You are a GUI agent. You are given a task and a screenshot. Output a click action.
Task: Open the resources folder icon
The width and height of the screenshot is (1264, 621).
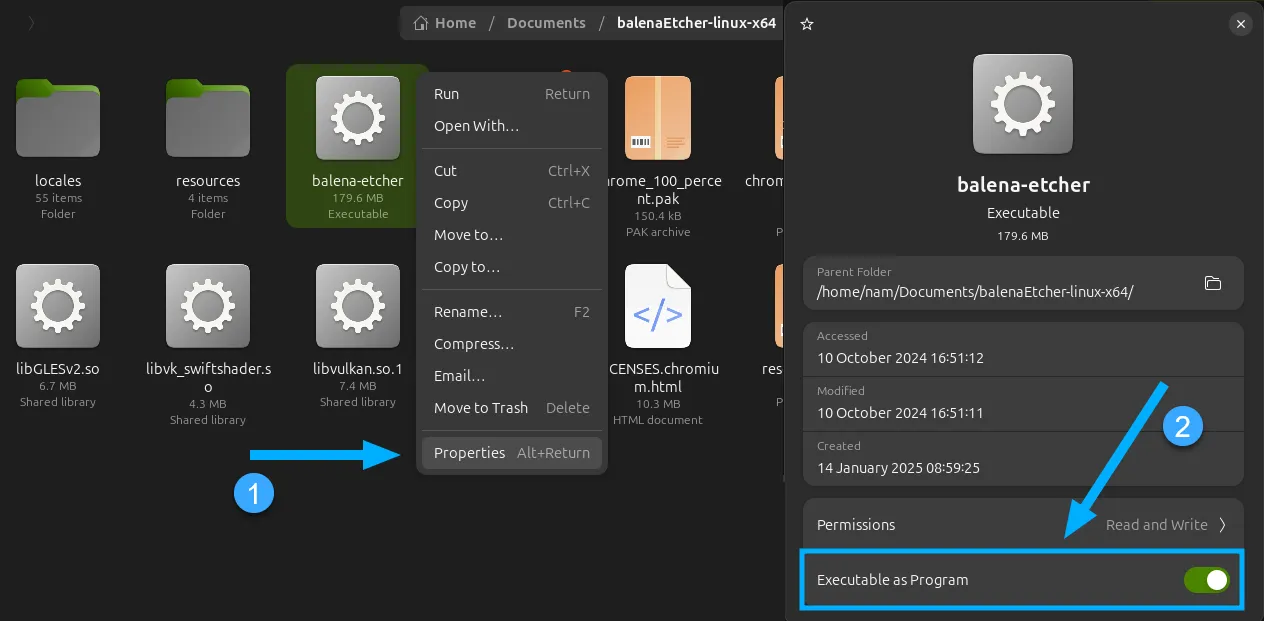[x=208, y=118]
